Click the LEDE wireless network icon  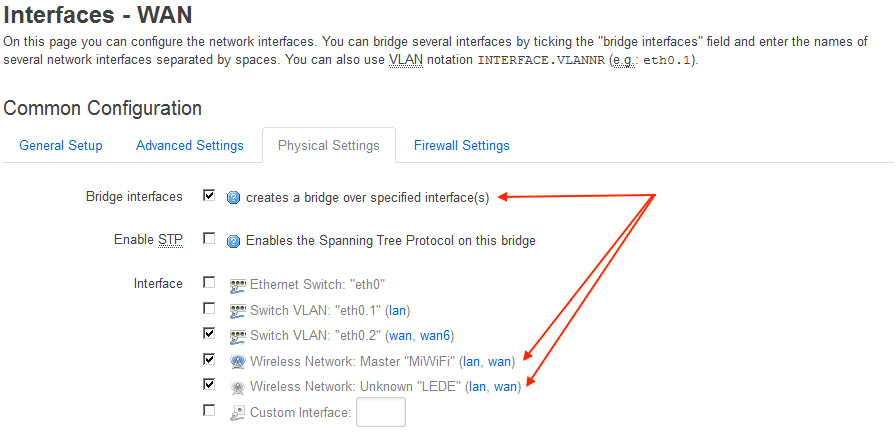tap(238, 387)
